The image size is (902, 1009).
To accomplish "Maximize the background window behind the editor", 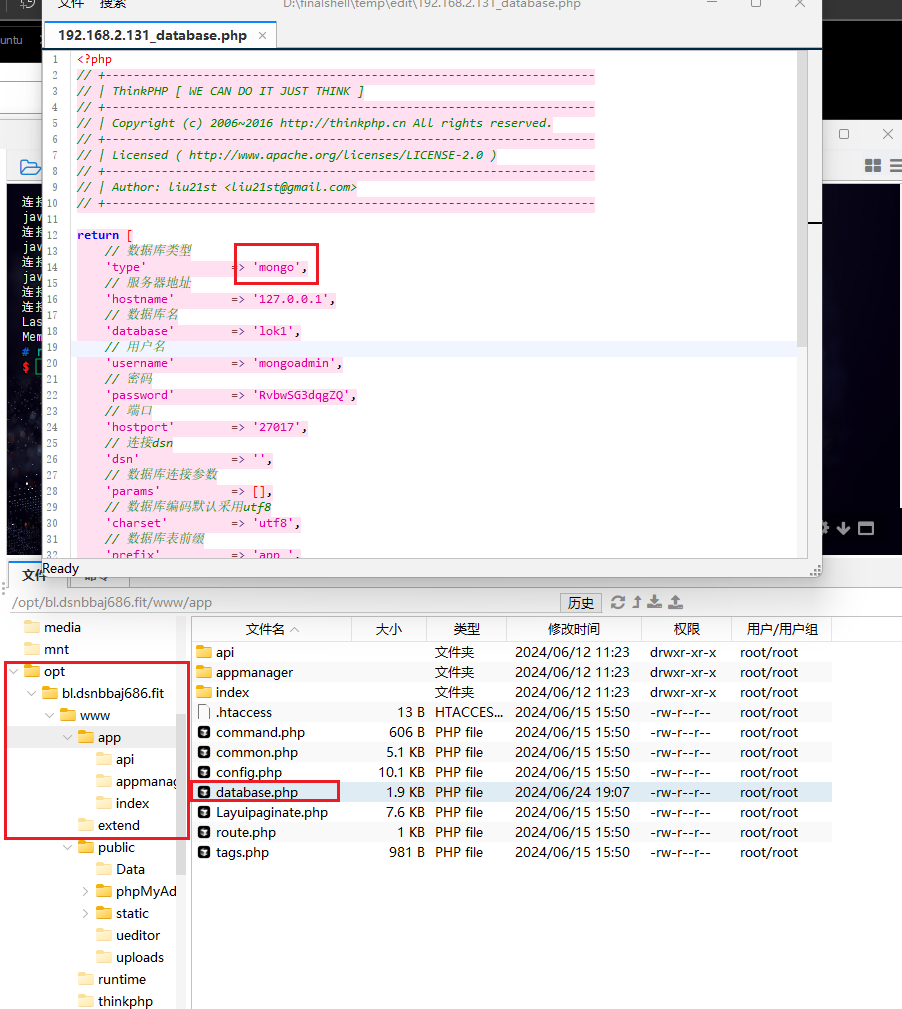I will pos(844,134).
